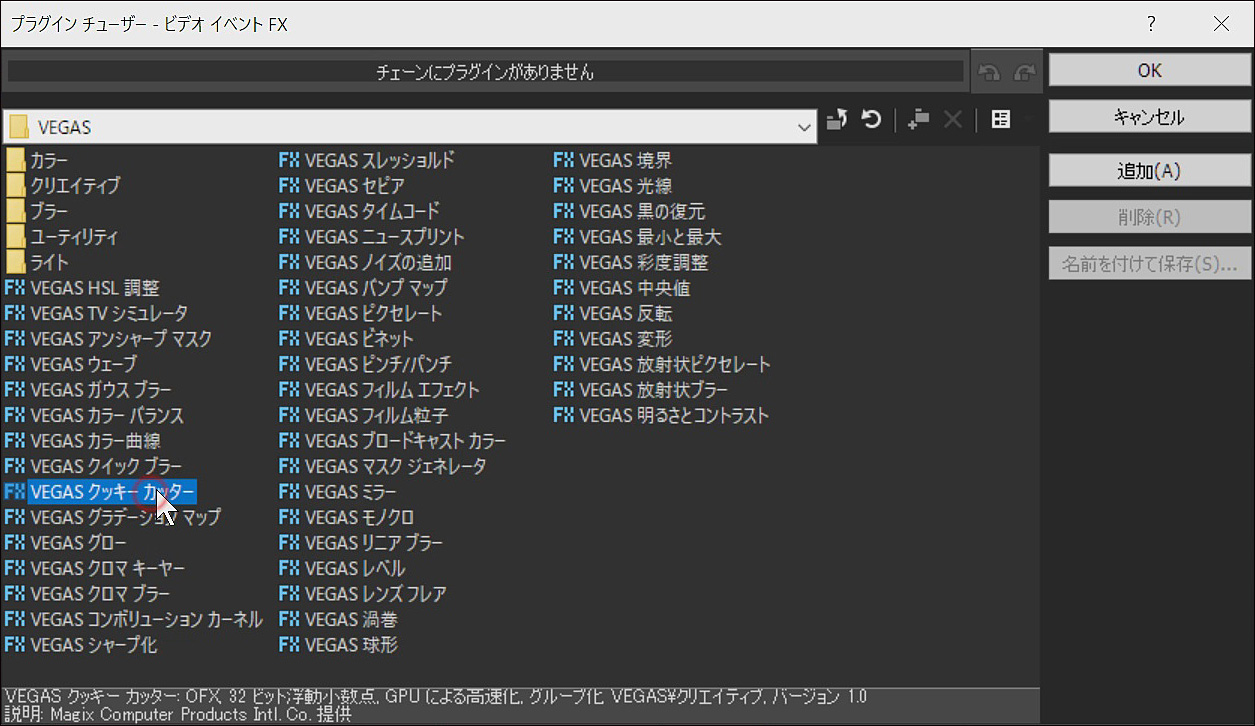Click the 削除(R) button

click(x=1150, y=217)
